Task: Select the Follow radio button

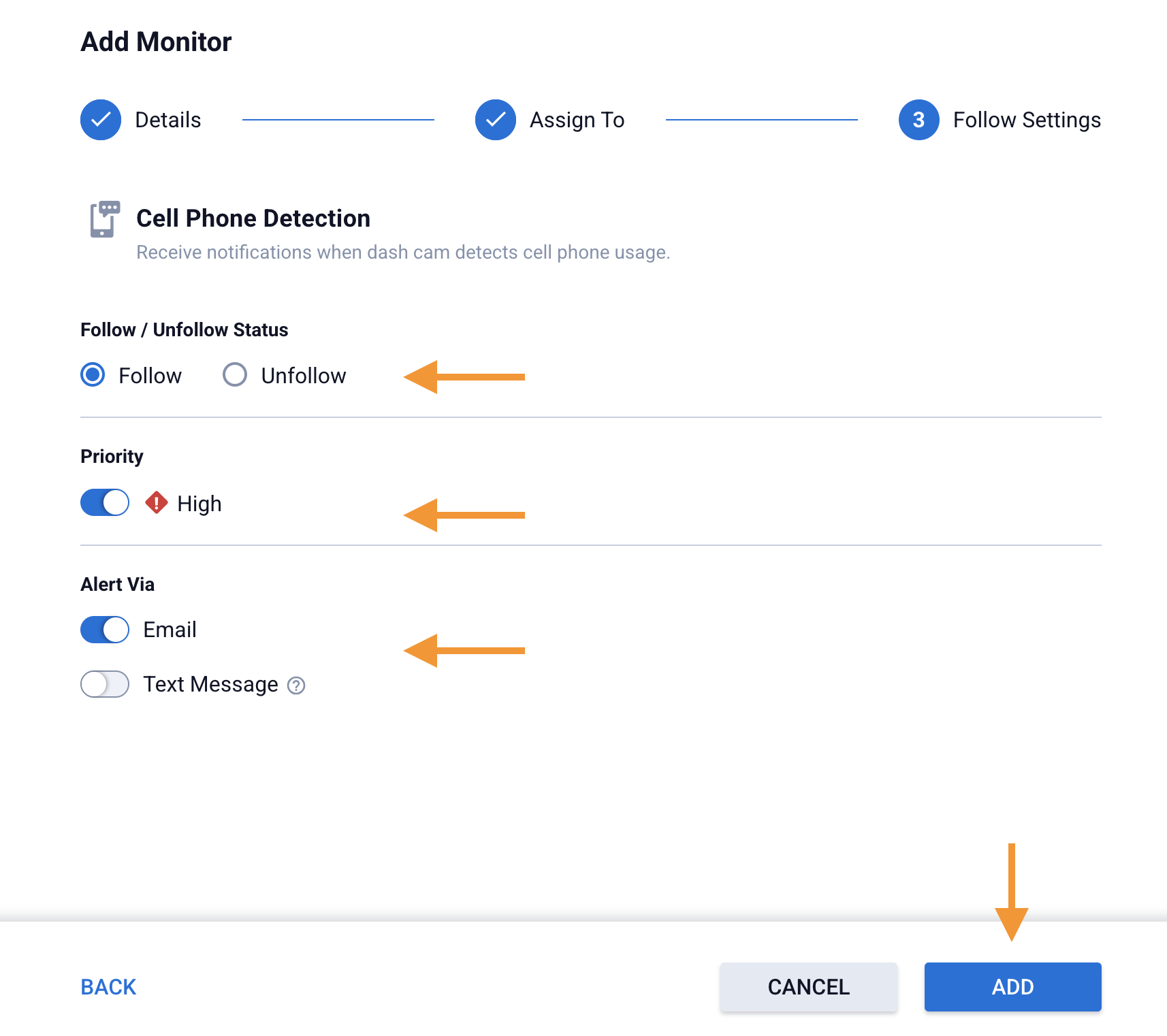Action: point(93,375)
